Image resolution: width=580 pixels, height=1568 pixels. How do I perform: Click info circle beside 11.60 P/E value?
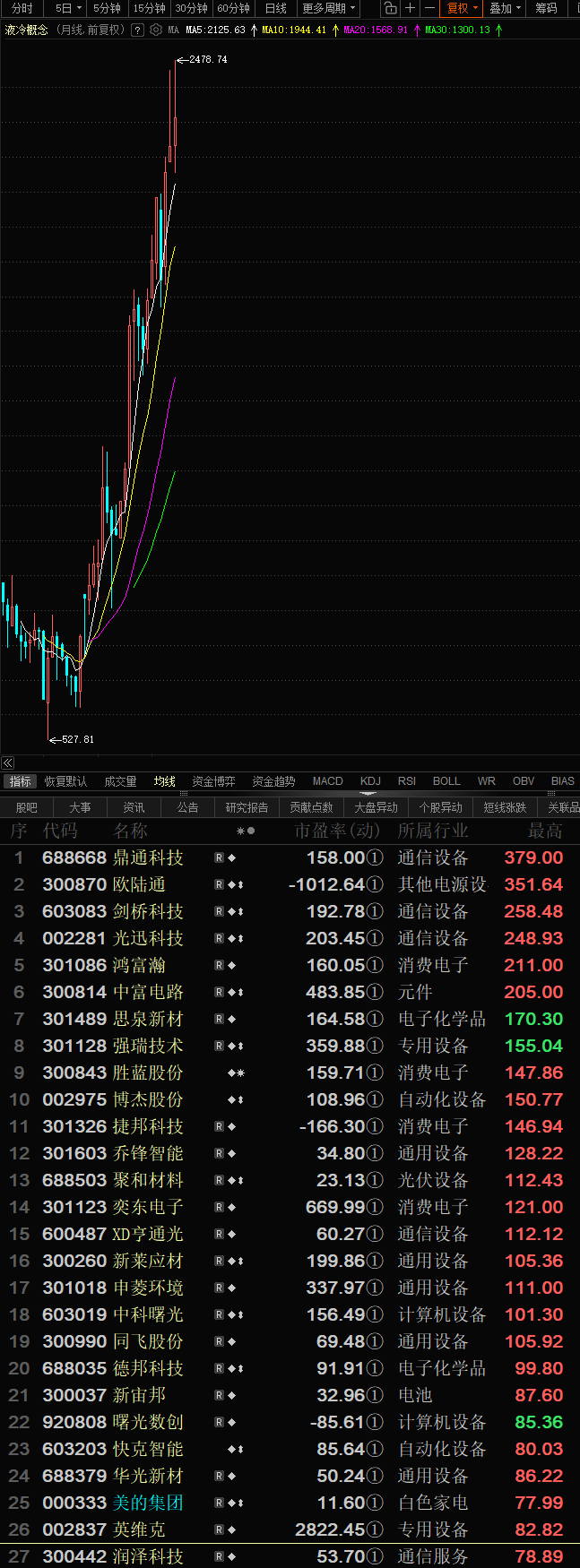click(376, 1503)
